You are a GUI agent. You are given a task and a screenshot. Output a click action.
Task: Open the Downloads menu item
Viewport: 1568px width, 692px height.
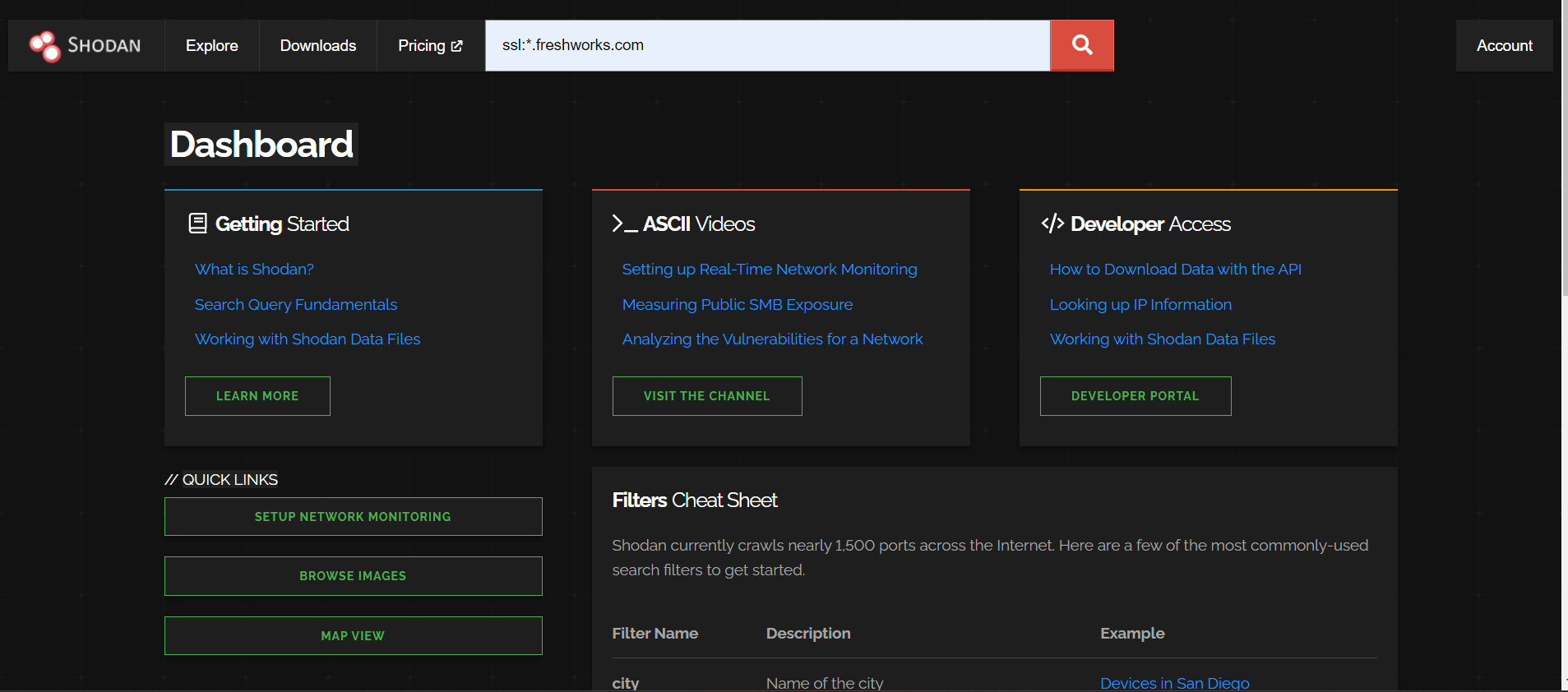click(318, 46)
